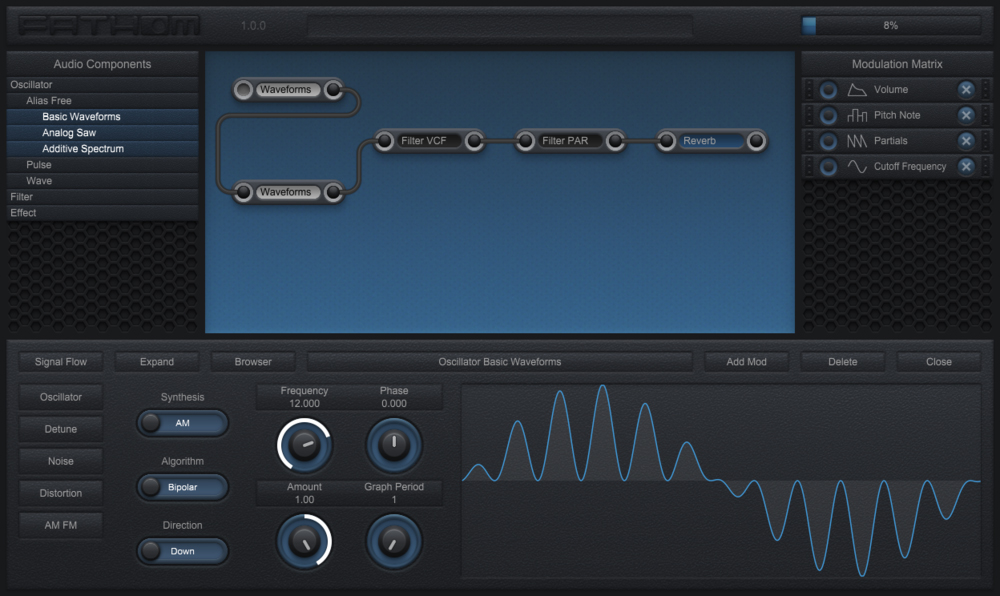The width and height of the screenshot is (1000, 596).
Task: Remove the Pitch Note modulation with its X
Action: pyautogui.click(x=966, y=115)
